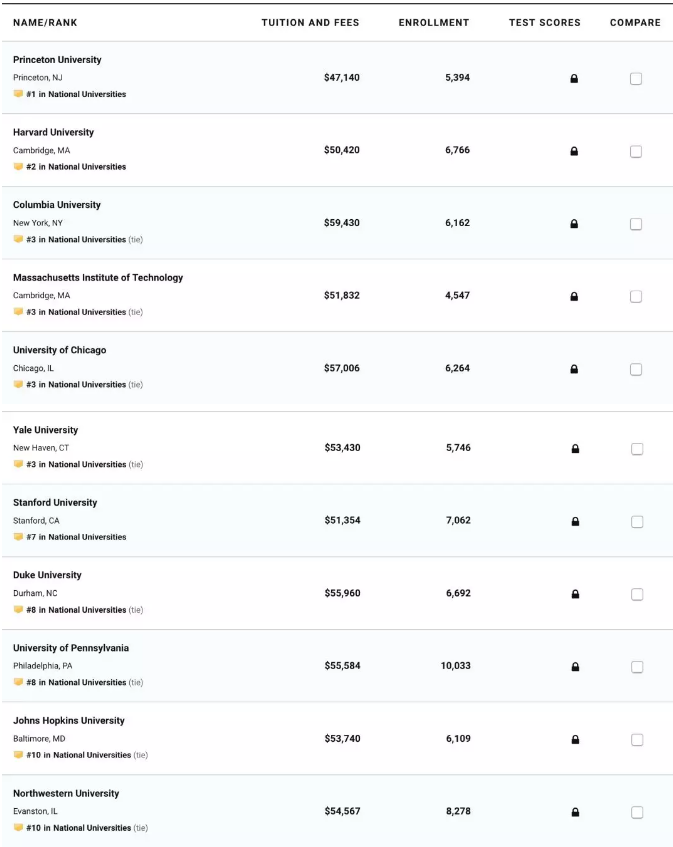Open the Massachusetts Institute of Technology link
The image size is (673, 847).
pos(98,278)
